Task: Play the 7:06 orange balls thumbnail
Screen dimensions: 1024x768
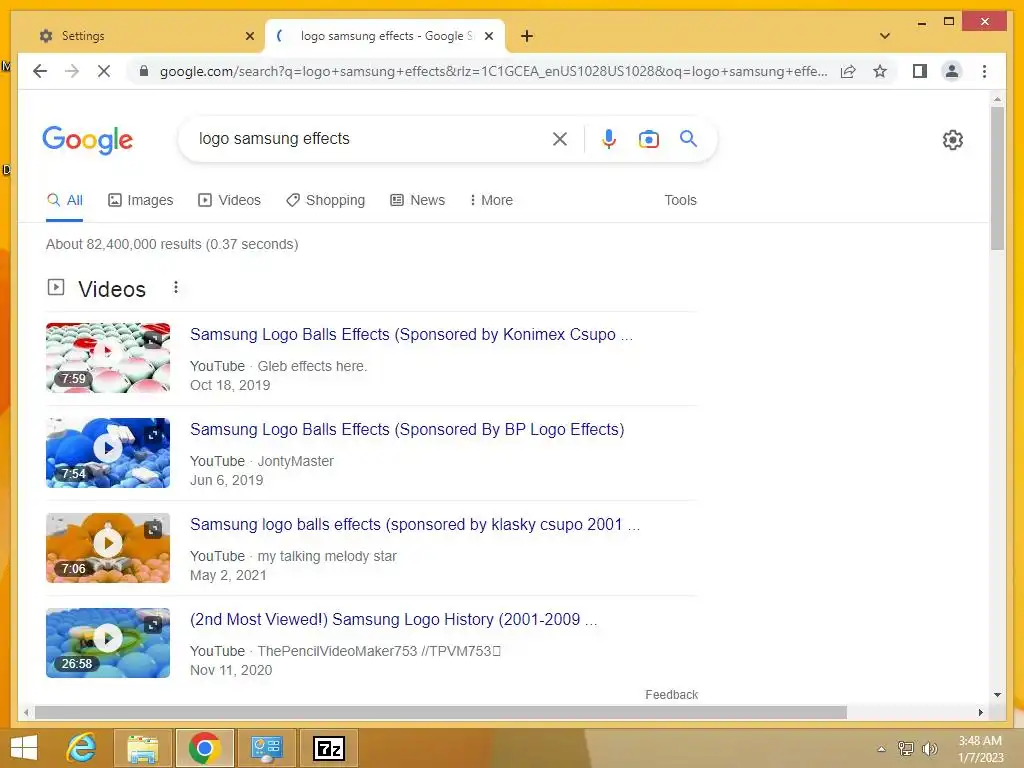Action: pos(108,547)
